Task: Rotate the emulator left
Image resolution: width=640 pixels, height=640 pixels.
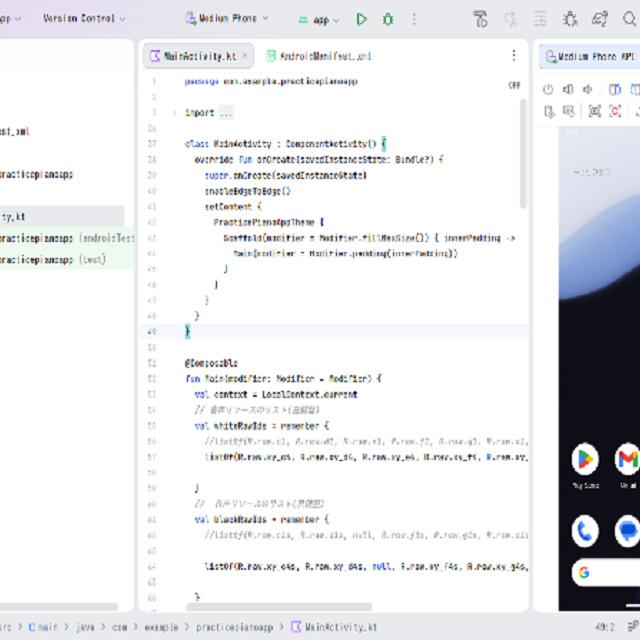Action: pos(615,89)
